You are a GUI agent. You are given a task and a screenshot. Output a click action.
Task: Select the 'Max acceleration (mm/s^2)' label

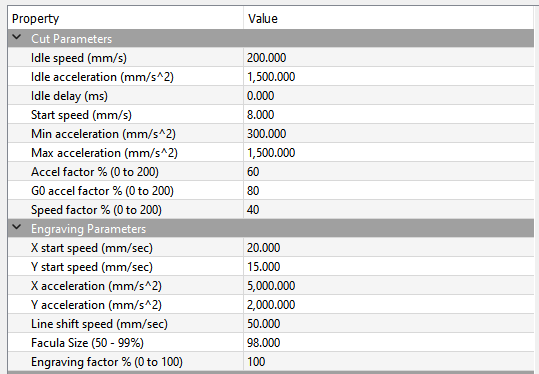point(104,153)
